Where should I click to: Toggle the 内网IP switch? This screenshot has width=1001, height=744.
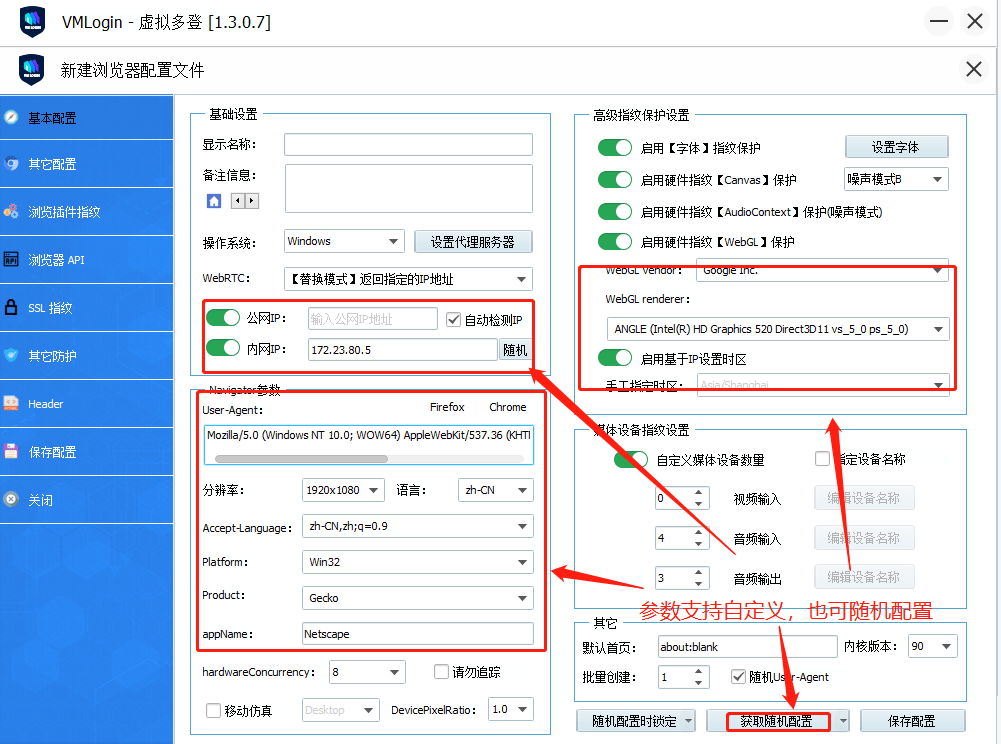click(223, 348)
